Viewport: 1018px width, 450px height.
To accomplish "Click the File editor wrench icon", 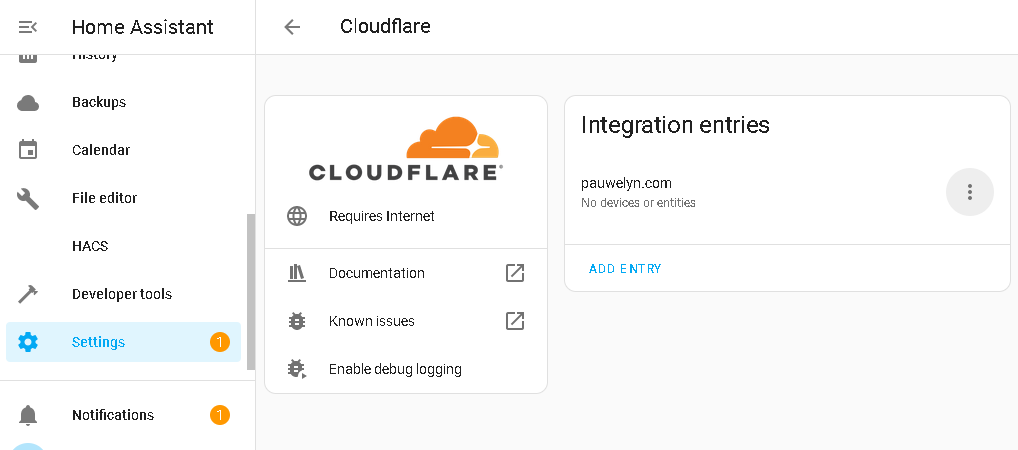I will coord(28,199).
